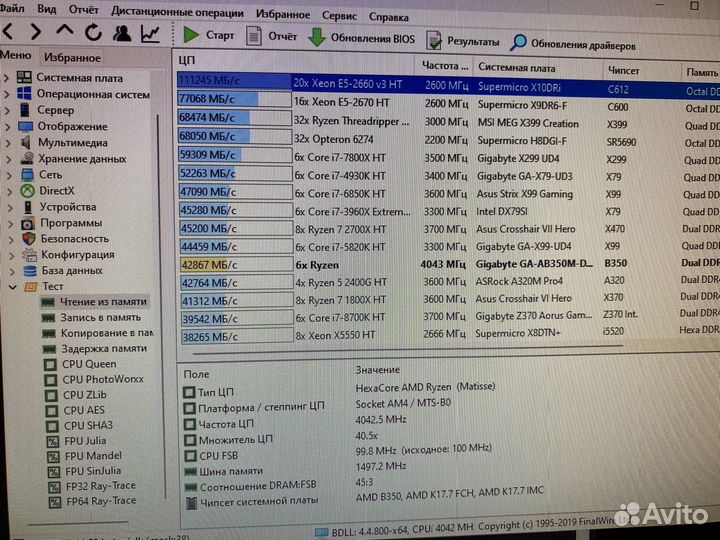Expand the Сервер tree node
This screenshot has width=720, height=540.
pos(7,110)
